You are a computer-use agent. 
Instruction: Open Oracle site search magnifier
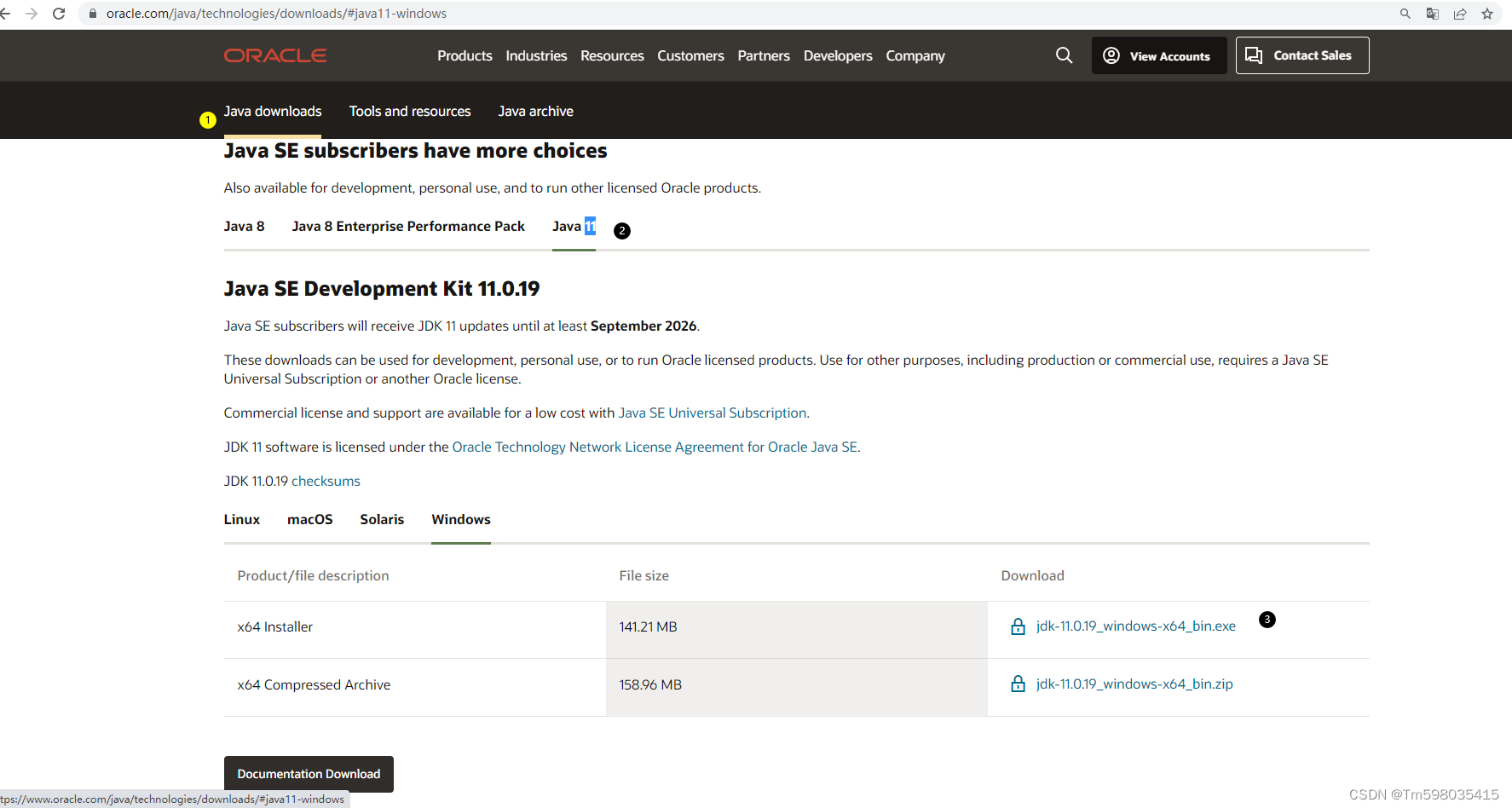[x=1064, y=55]
